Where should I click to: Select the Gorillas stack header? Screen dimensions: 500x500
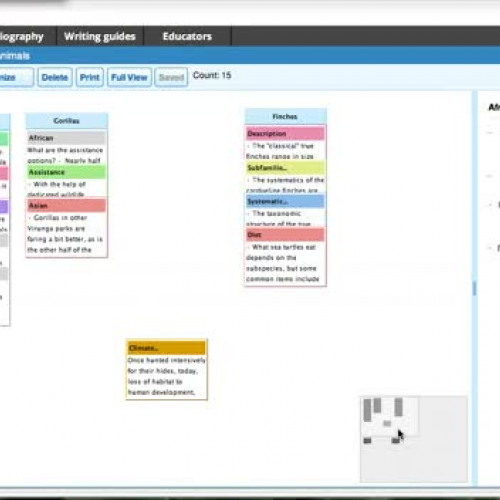[x=67, y=121]
